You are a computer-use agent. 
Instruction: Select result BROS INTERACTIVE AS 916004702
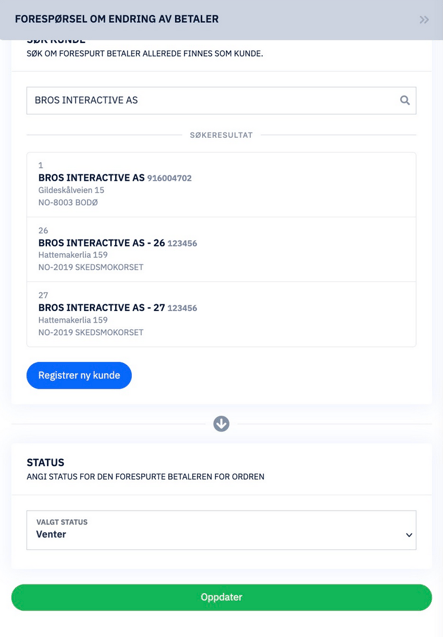pos(222,185)
